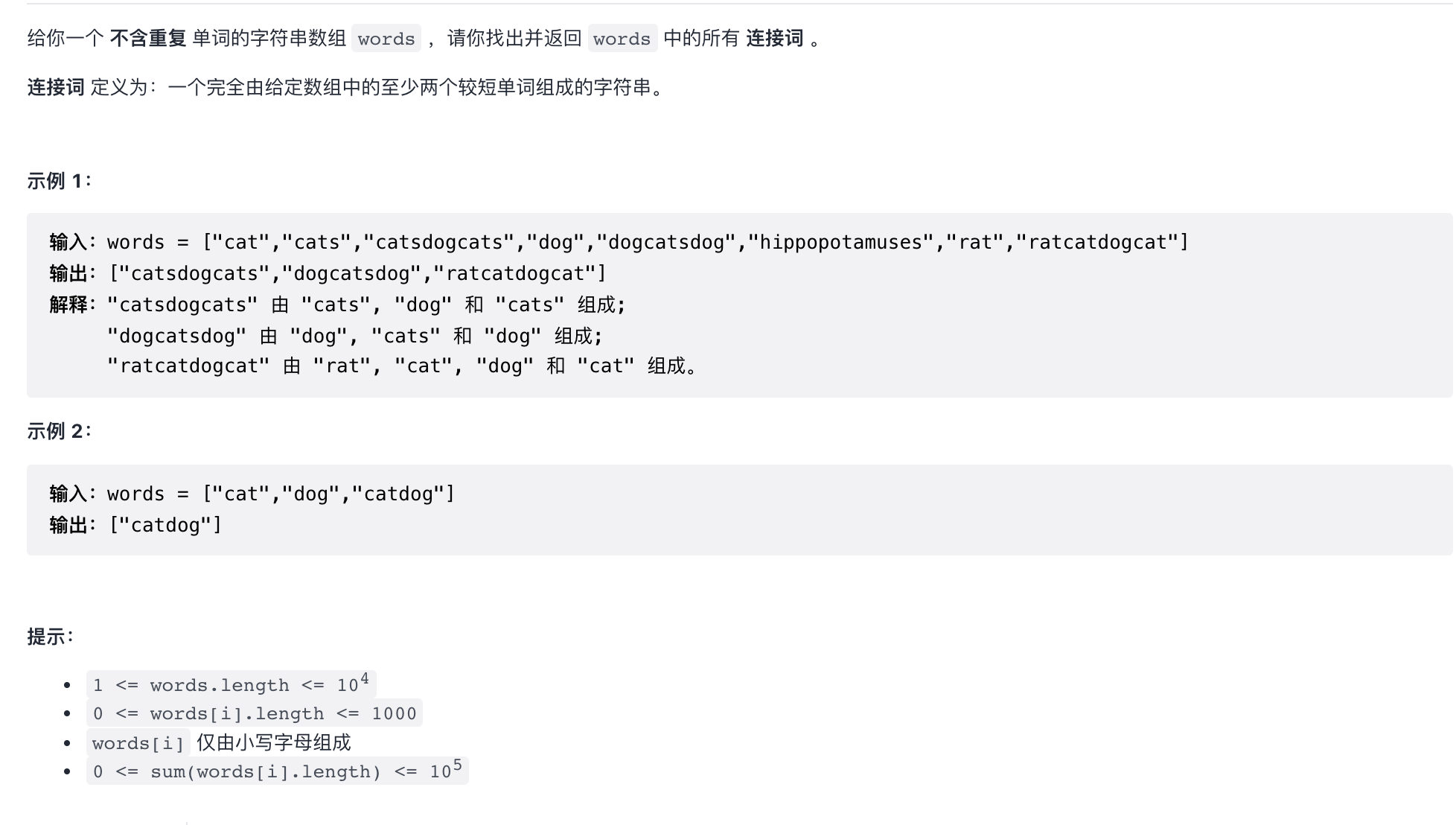The width and height of the screenshot is (1456, 825).
Task: Click the words[i] code before 仅由小写字母组成
Action: pos(138,743)
